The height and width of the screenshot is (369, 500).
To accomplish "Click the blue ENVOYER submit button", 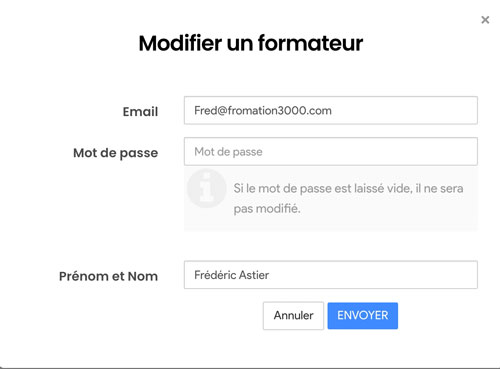I will 363,316.
